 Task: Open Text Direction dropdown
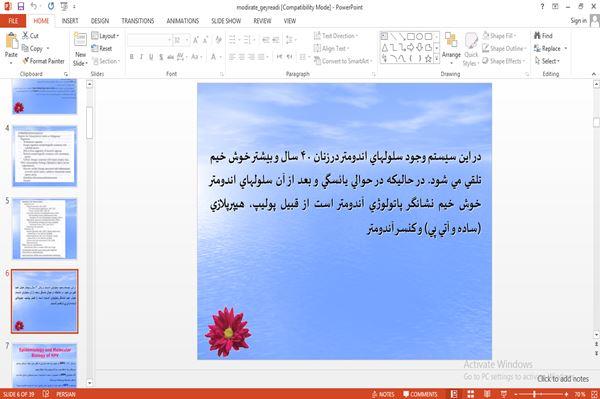pyautogui.click(x=336, y=36)
